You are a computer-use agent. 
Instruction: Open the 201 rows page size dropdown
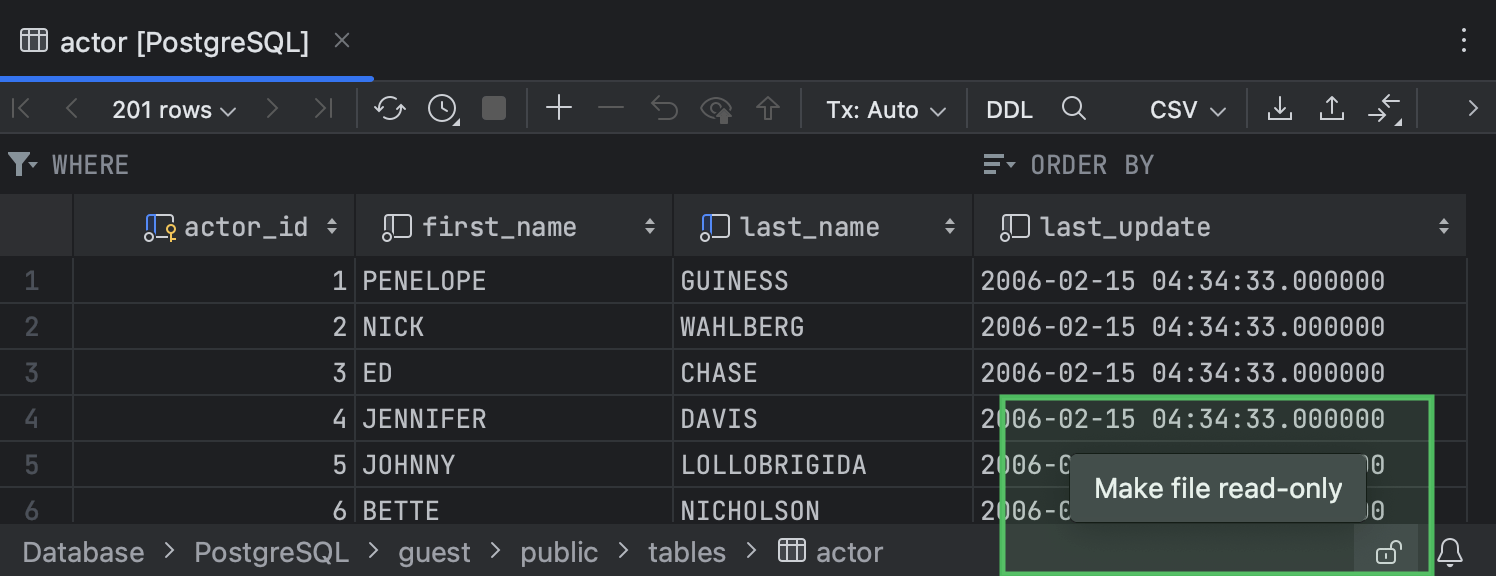click(x=174, y=109)
